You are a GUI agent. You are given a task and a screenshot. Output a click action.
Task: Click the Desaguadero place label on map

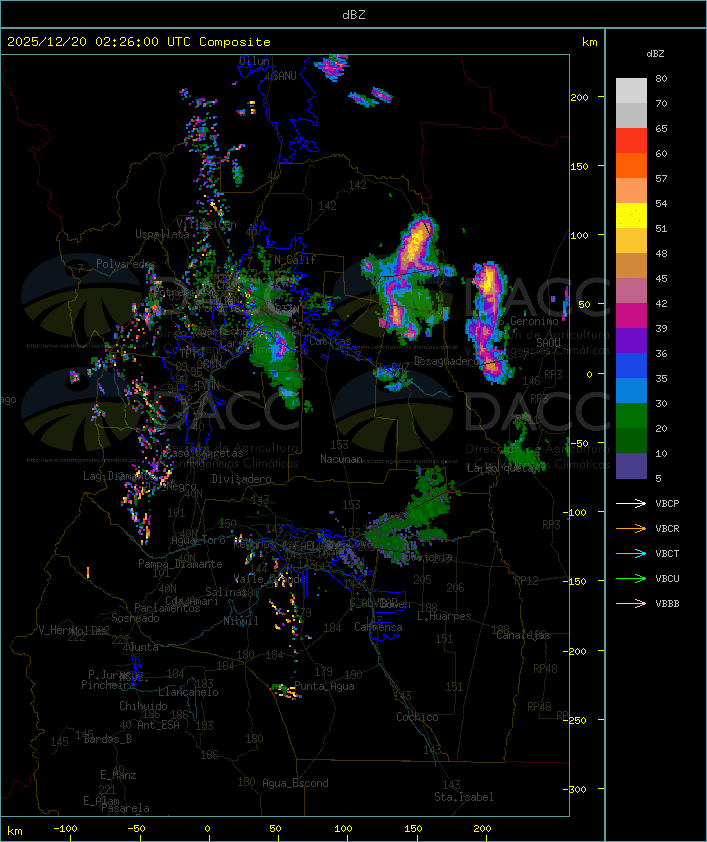447,361
